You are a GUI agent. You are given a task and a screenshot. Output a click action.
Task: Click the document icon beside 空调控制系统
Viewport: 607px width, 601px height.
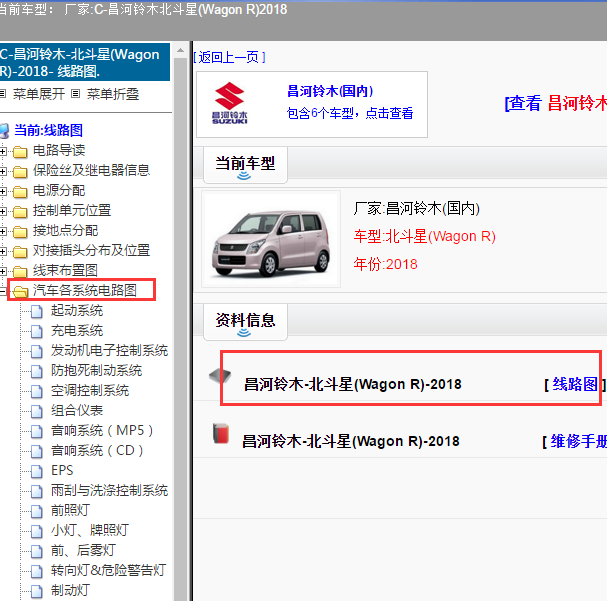pos(37,391)
